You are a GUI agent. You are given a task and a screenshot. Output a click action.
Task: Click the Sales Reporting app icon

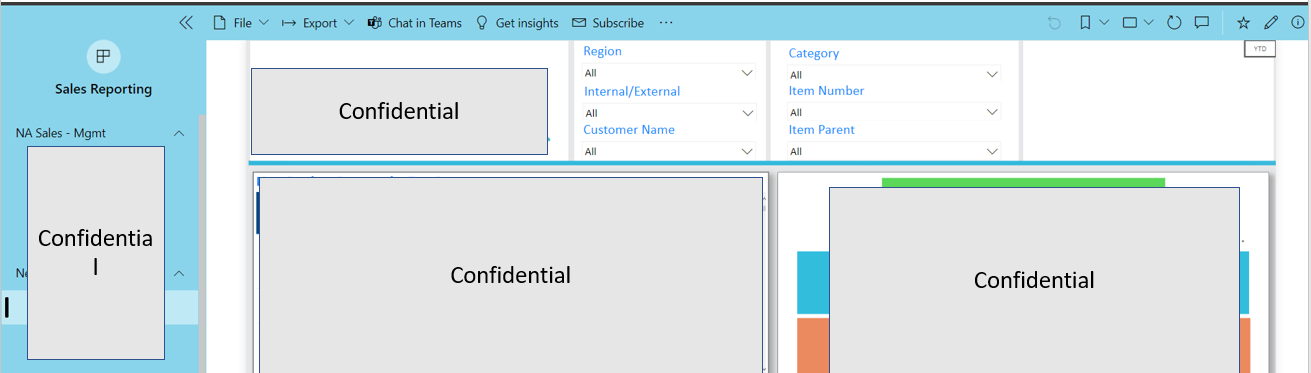[102, 57]
